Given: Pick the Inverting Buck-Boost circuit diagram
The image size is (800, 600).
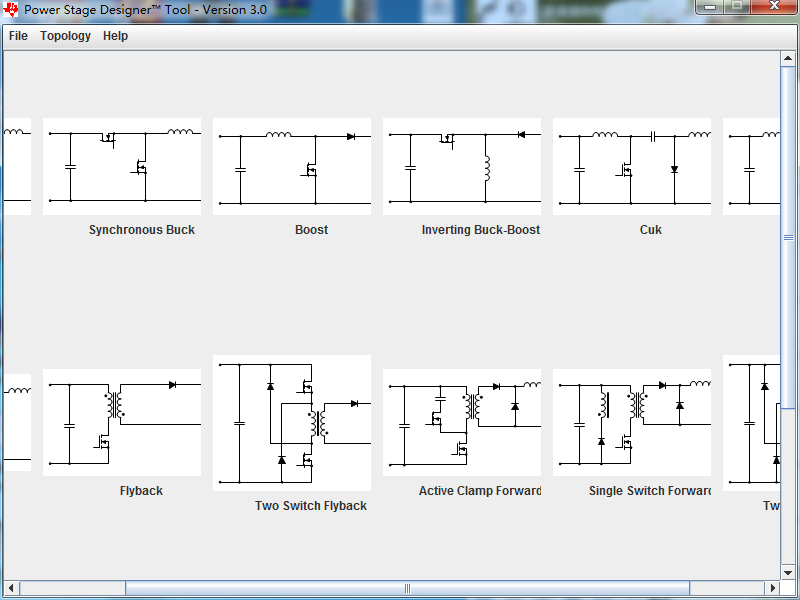Looking at the screenshot, I should tap(462, 166).
